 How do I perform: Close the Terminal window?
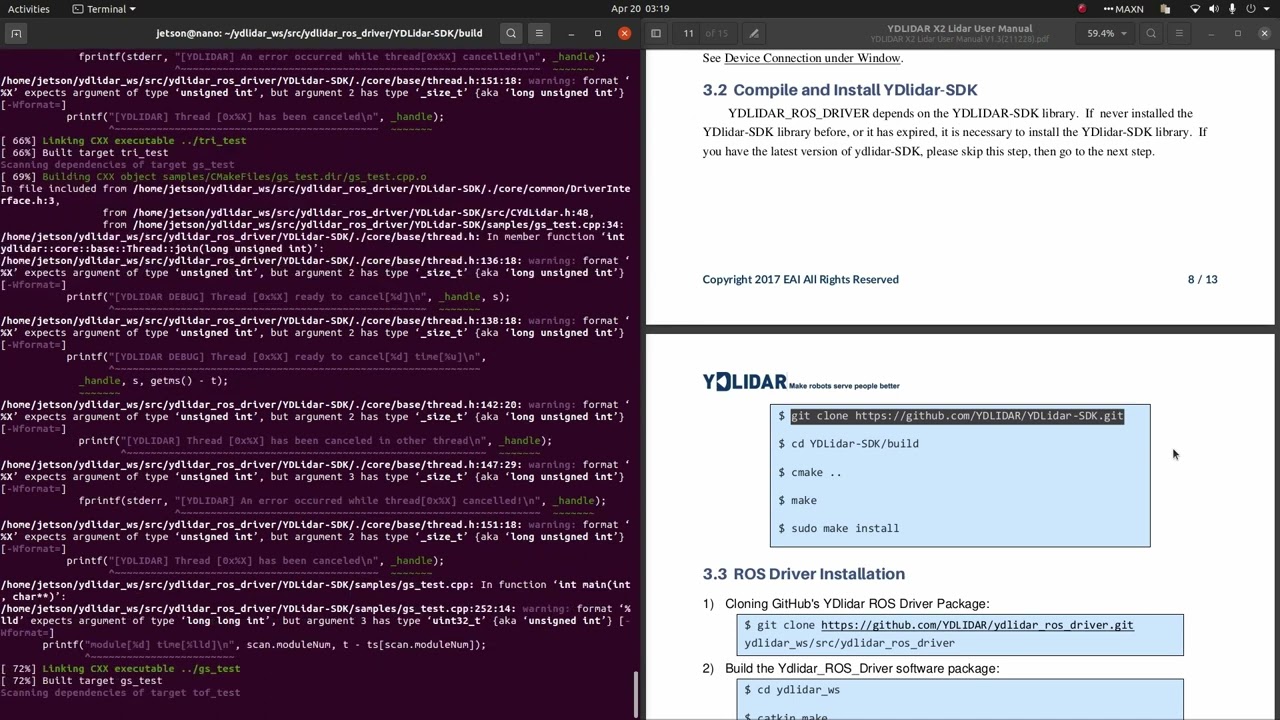click(x=625, y=33)
